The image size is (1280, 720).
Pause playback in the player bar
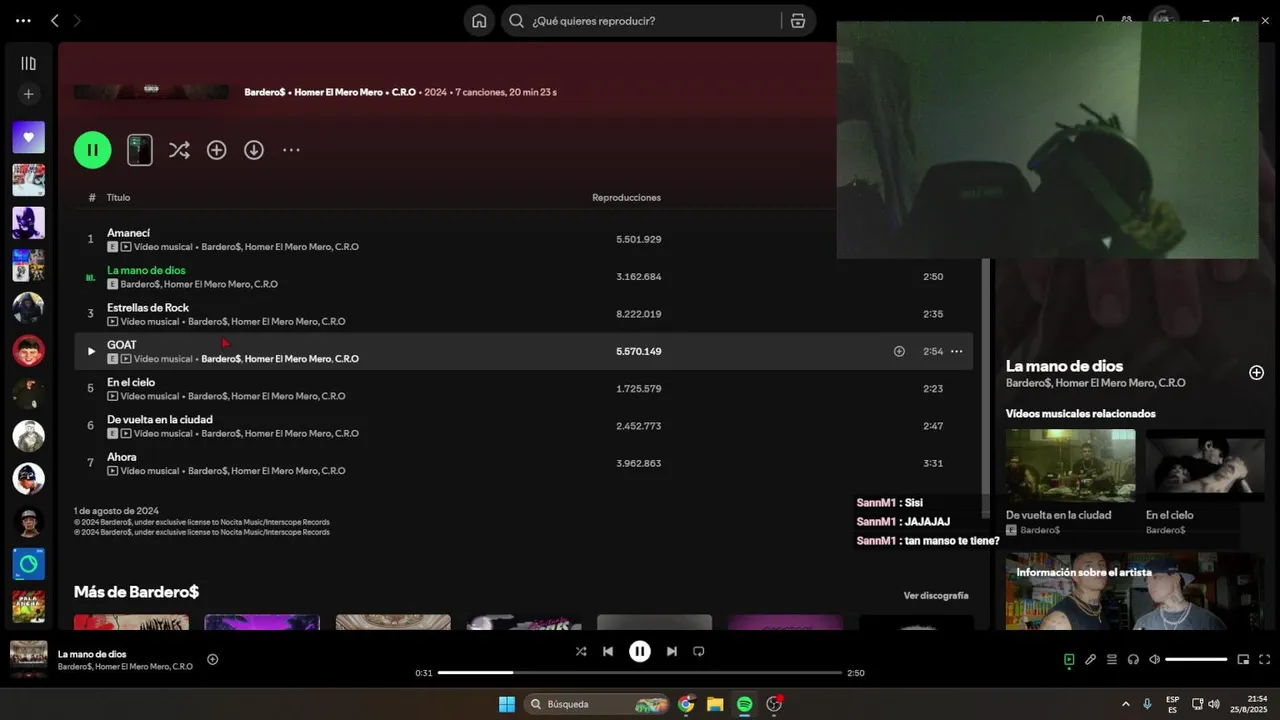[x=640, y=651]
